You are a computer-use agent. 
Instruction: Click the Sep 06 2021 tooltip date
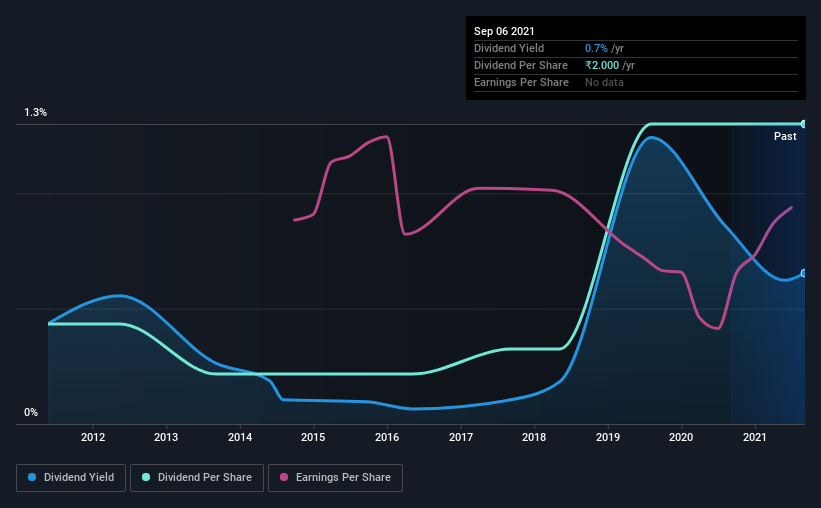pyautogui.click(x=504, y=31)
